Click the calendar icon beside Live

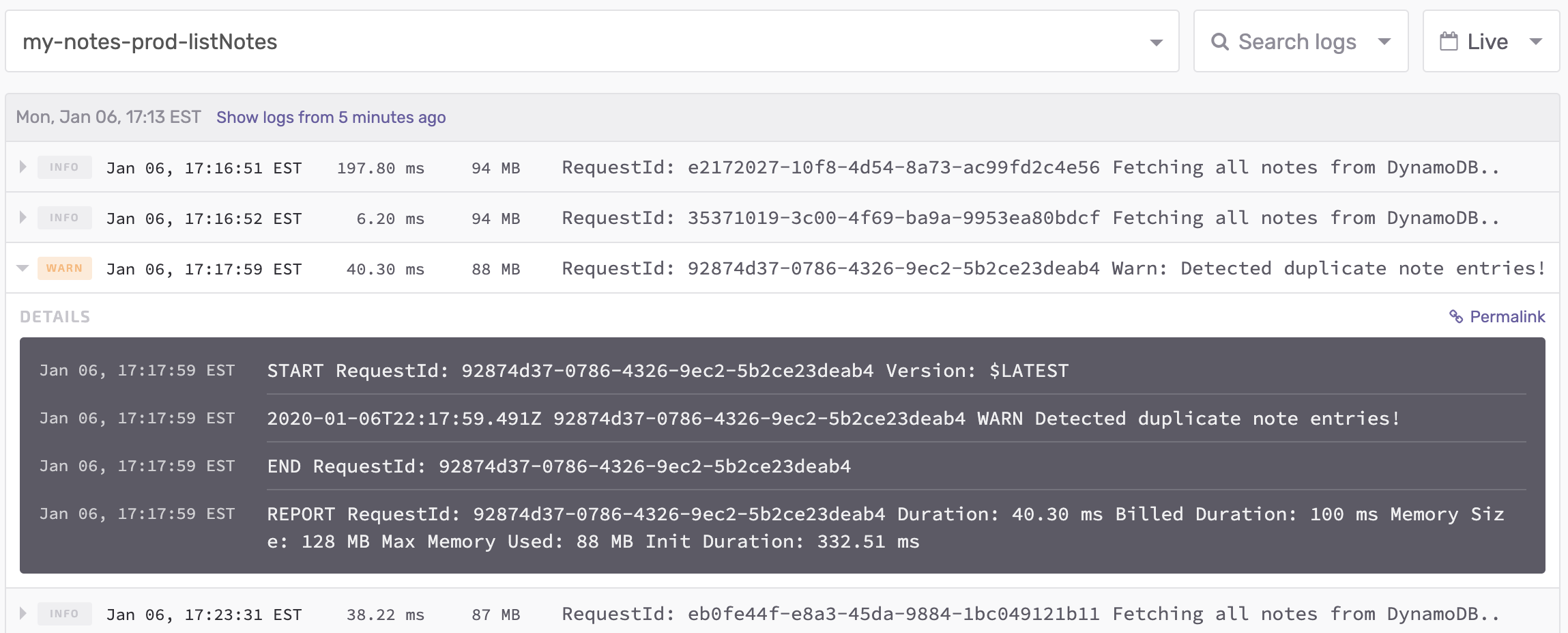pos(1449,42)
